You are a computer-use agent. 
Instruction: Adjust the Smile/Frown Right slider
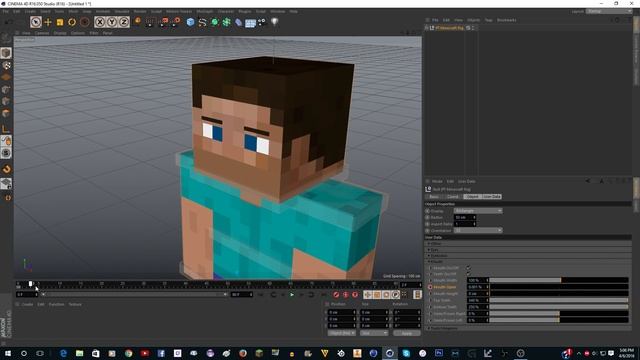point(559,314)
